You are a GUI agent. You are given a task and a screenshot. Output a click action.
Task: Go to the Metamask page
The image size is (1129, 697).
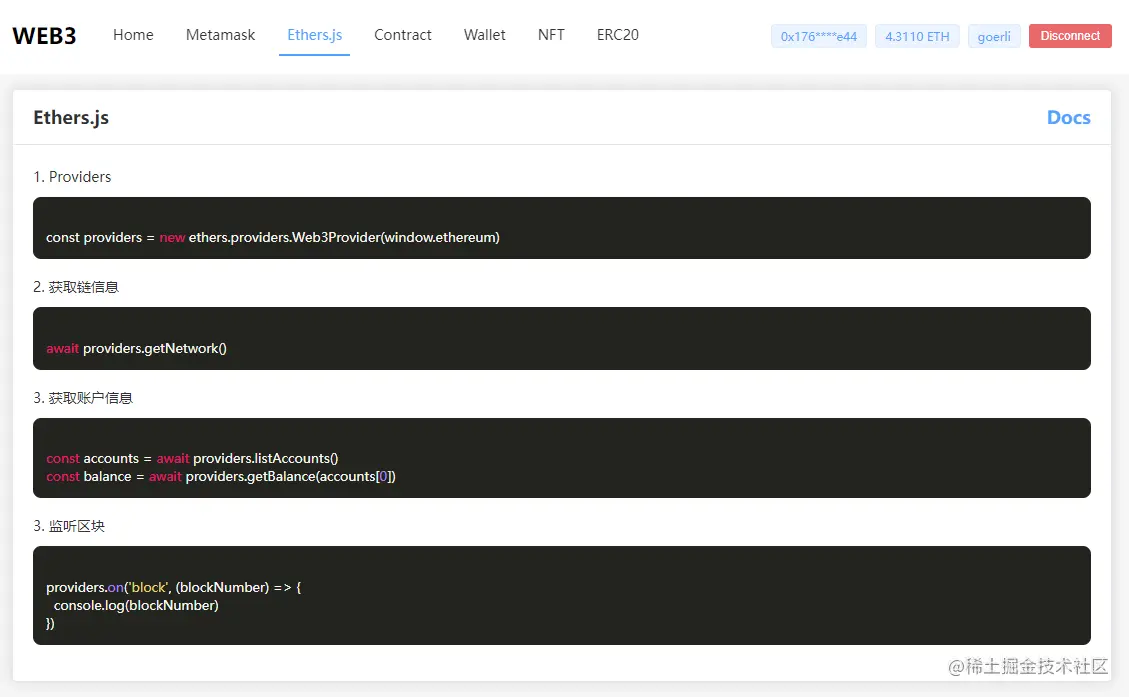220,35
